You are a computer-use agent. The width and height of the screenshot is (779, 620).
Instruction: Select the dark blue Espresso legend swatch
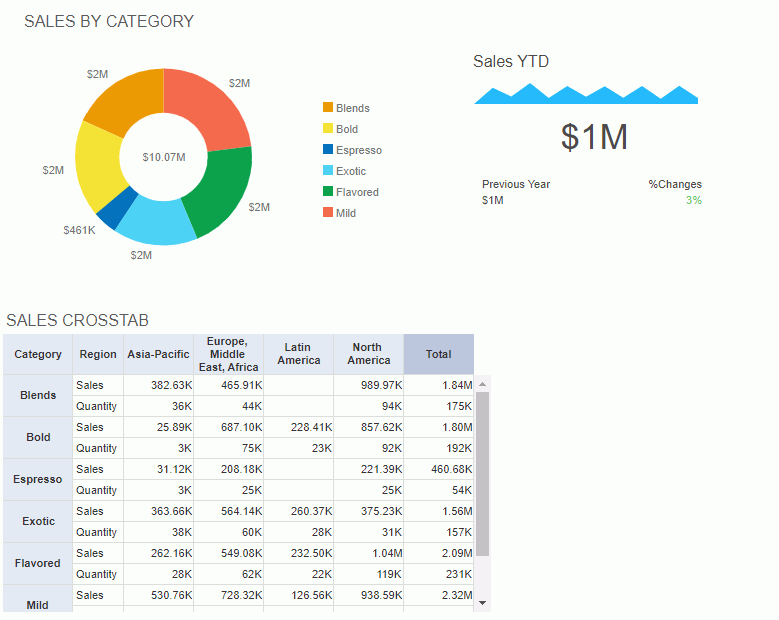pyautogui.click(x=328, y=150)
